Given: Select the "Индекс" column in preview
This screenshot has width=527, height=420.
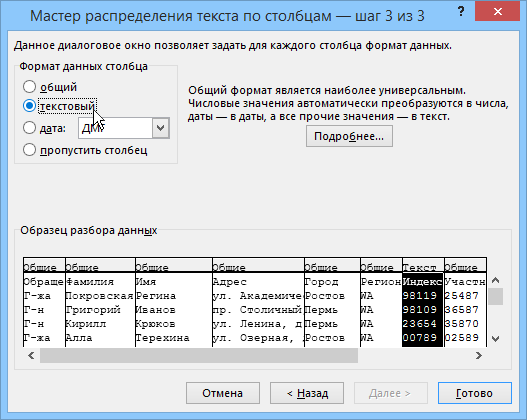Looking at the screenshot, I should pyautogui.click(x=422, y=282).
